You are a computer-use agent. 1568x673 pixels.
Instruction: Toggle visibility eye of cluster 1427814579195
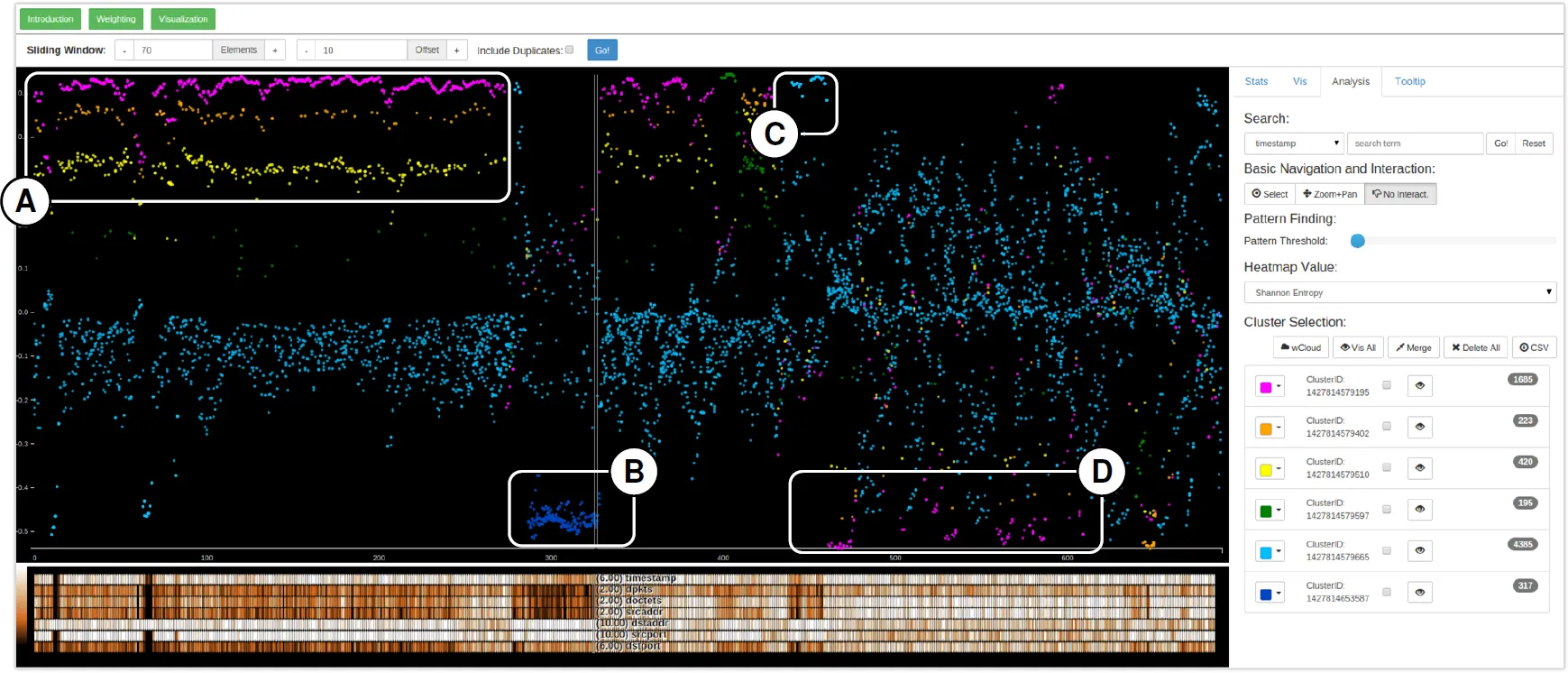click(x=1420, y=386)
